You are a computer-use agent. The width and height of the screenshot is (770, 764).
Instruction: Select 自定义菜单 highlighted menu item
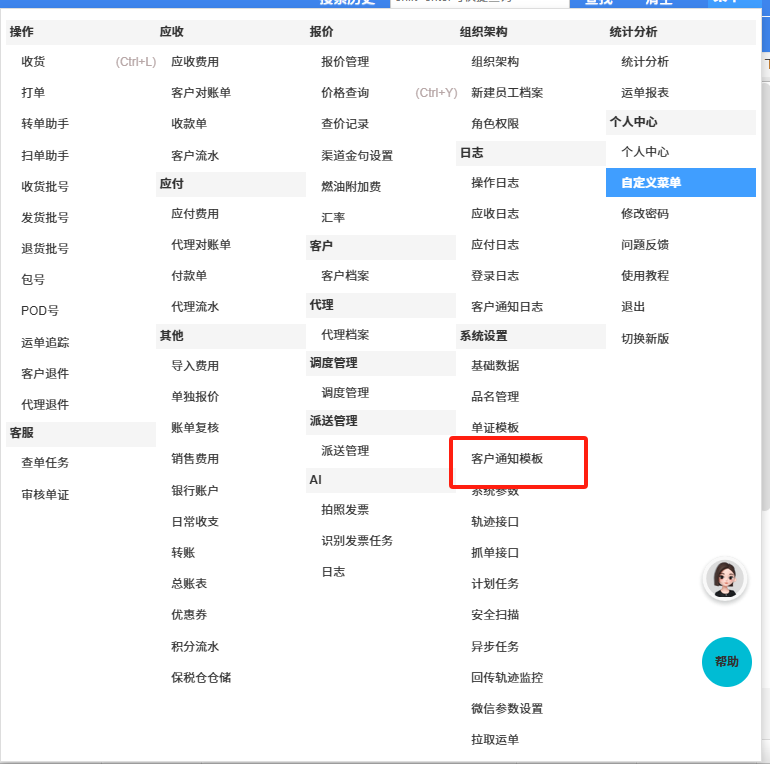[x=651, y=183]
